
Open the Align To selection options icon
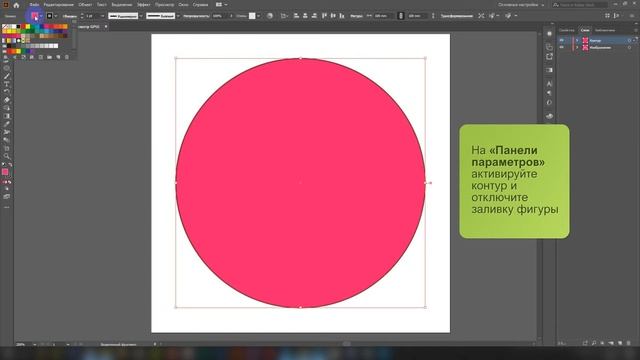click(x=284, y=16)
